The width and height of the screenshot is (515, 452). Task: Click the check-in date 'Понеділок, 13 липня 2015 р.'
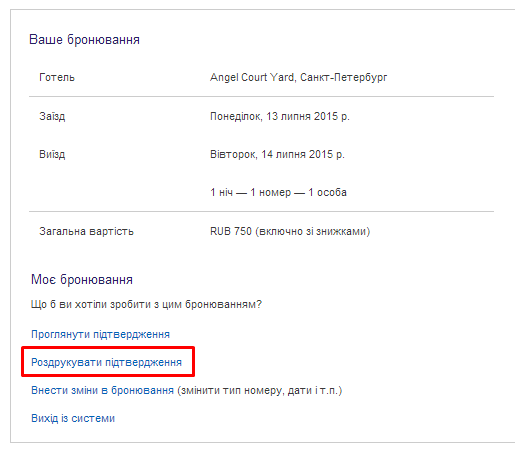pyautogui.click(x=280, y=116)
